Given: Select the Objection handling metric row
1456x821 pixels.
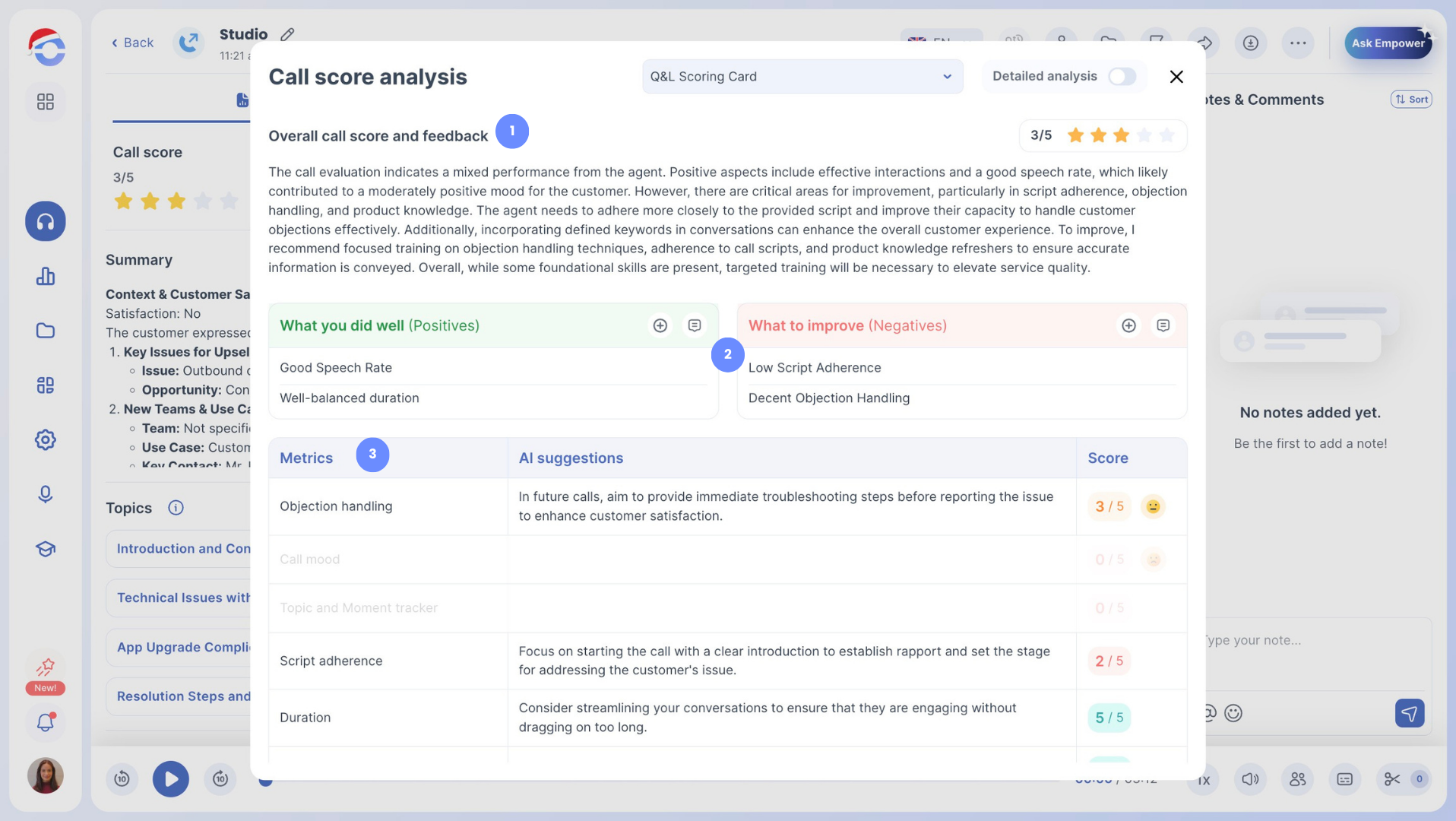Looking at the screenshot, I should (336, 506).
